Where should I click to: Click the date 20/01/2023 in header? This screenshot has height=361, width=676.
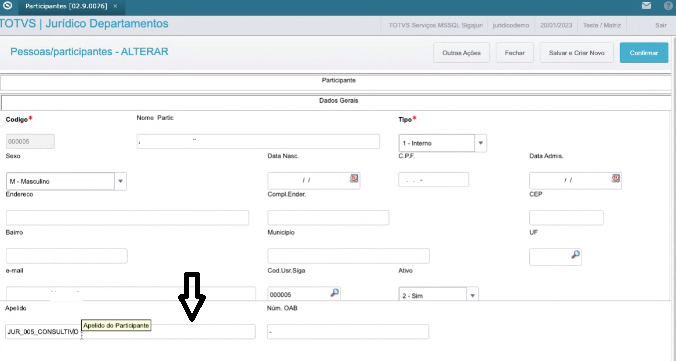[556, 25]
